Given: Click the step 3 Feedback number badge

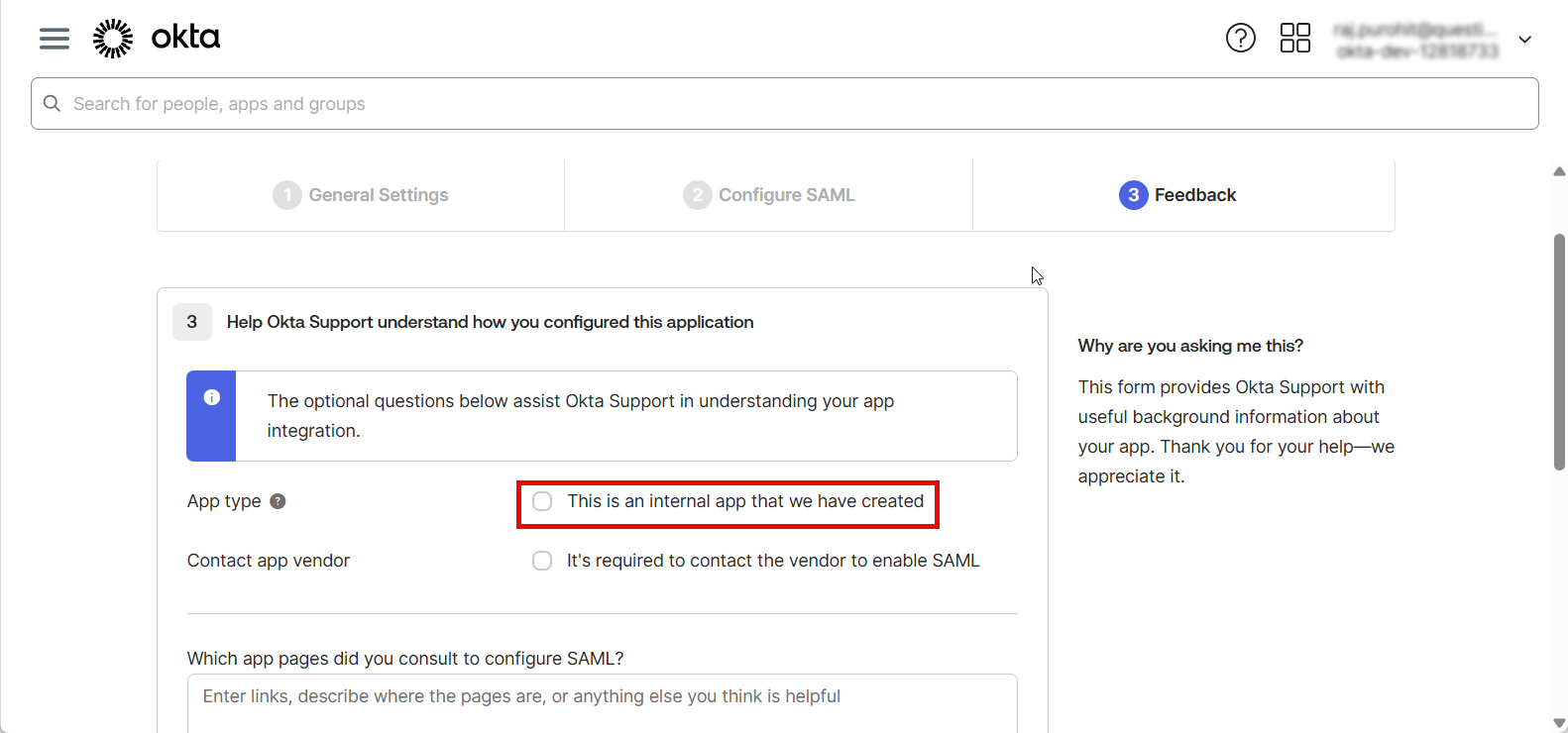Looking at the screenshot, I should click(x=1133, y=195).
